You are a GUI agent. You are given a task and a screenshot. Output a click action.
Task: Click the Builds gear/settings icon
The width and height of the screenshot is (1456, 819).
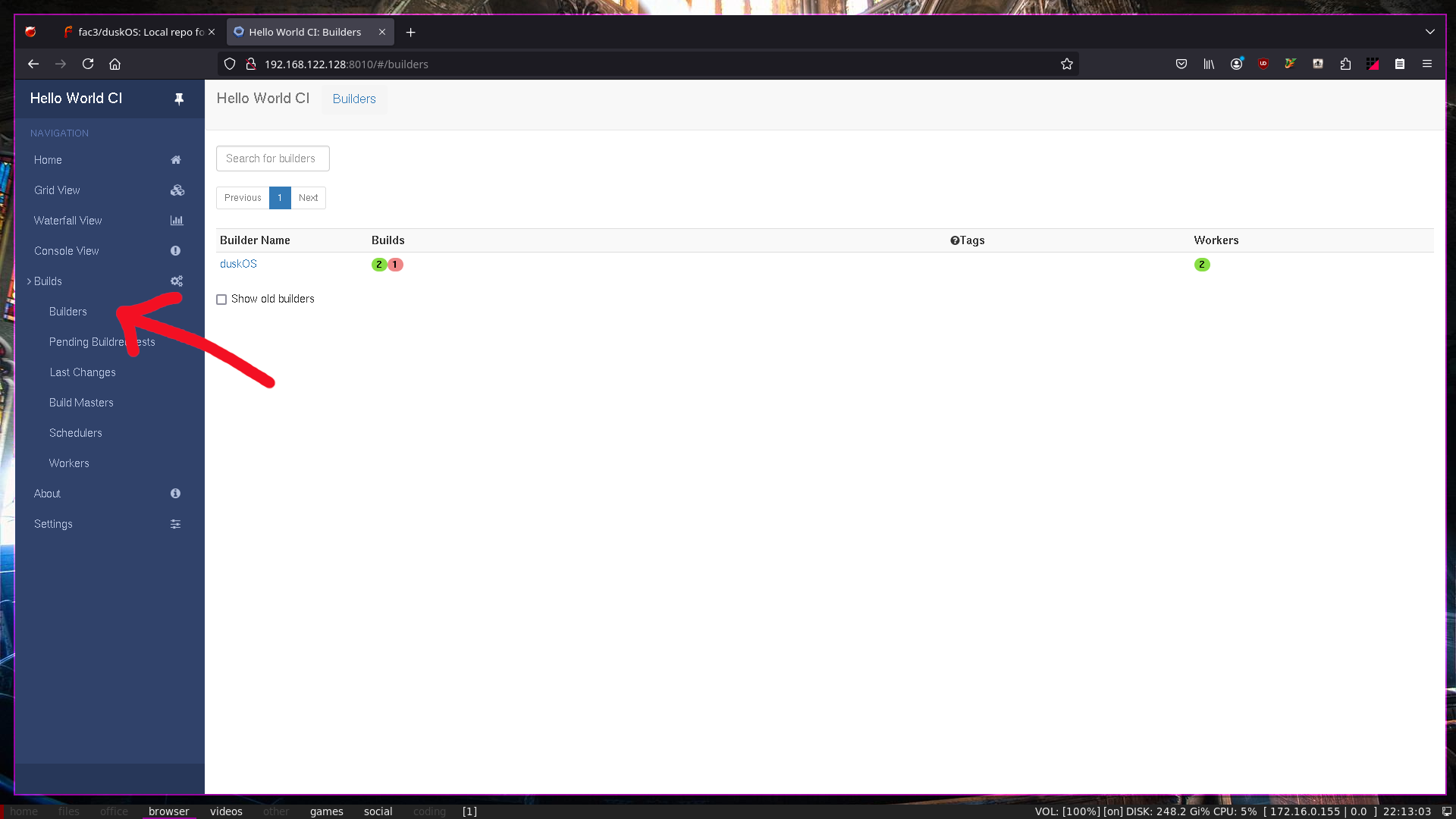177,281
